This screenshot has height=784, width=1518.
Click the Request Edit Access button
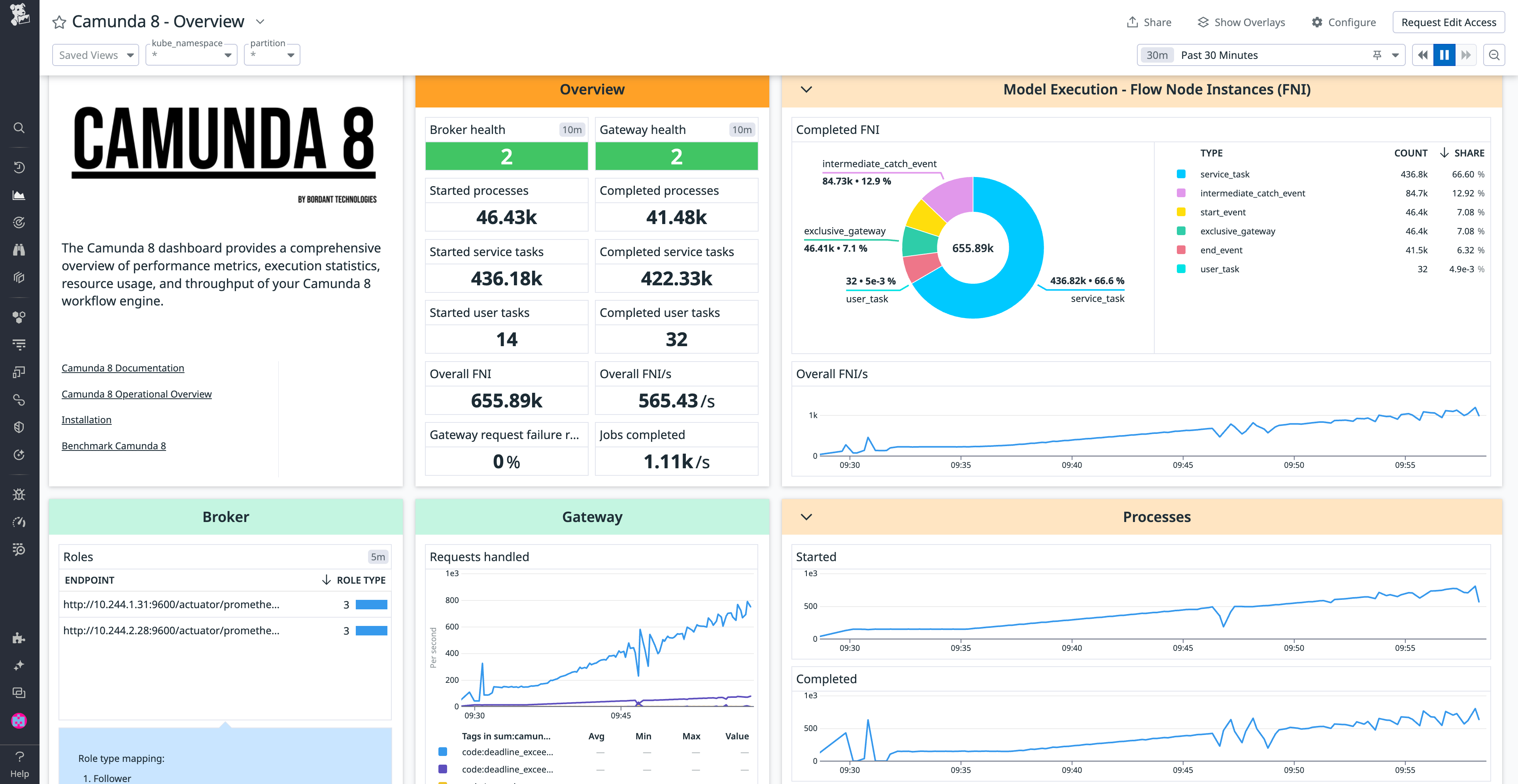(x=1448, y=23)
